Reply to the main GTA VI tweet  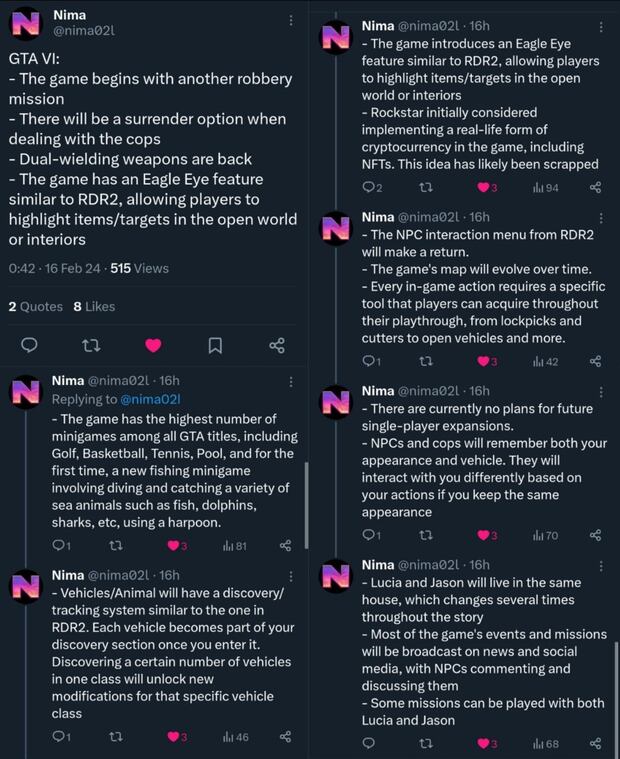pyautogui.click(x=29, y=345)
